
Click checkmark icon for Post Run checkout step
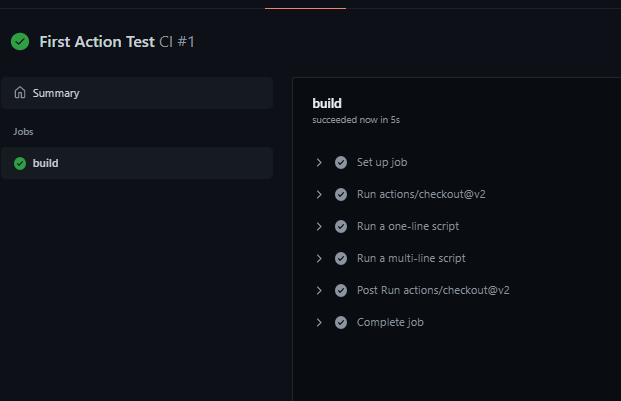[x=341, y=291]
